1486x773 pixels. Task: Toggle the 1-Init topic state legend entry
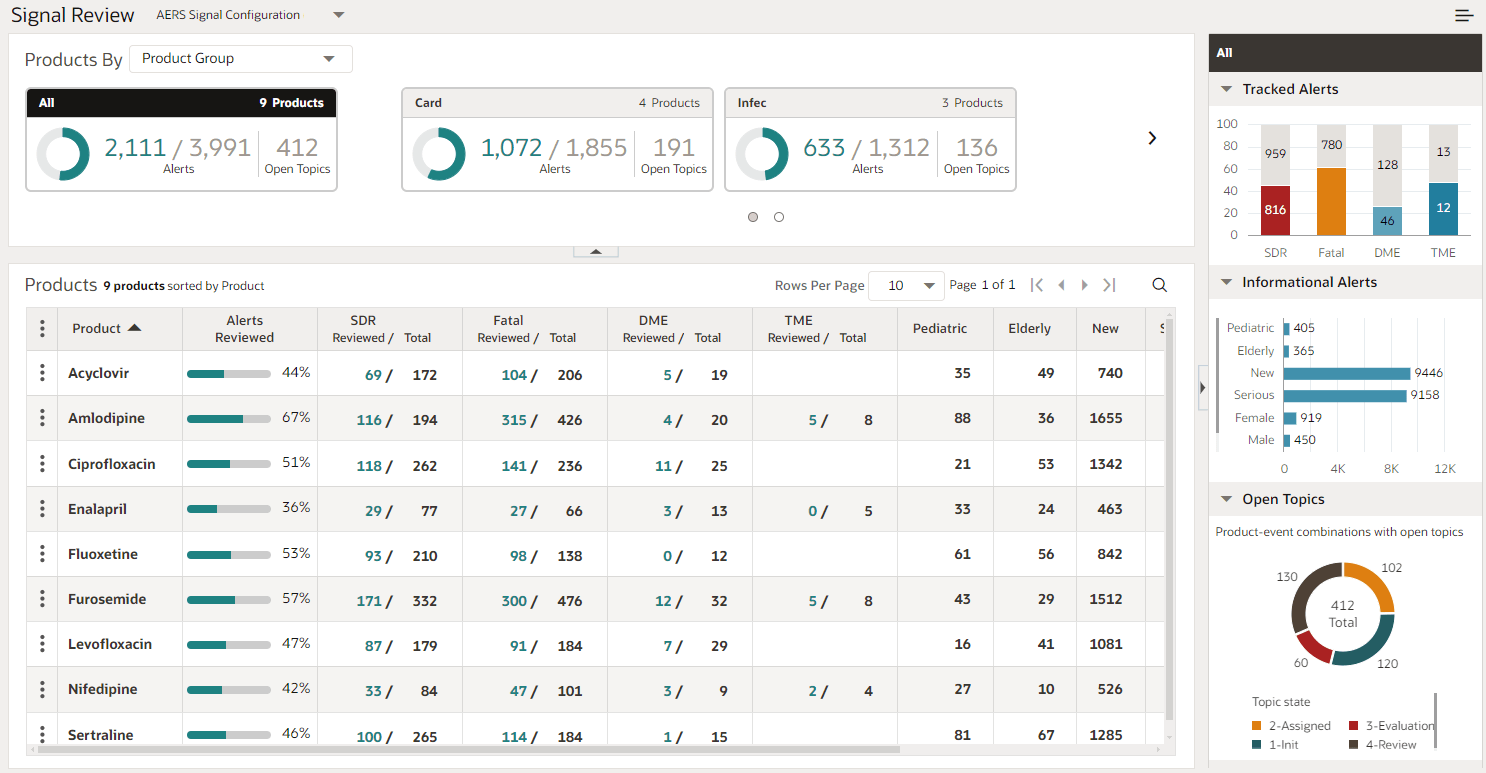click(x=1283, y=744)
